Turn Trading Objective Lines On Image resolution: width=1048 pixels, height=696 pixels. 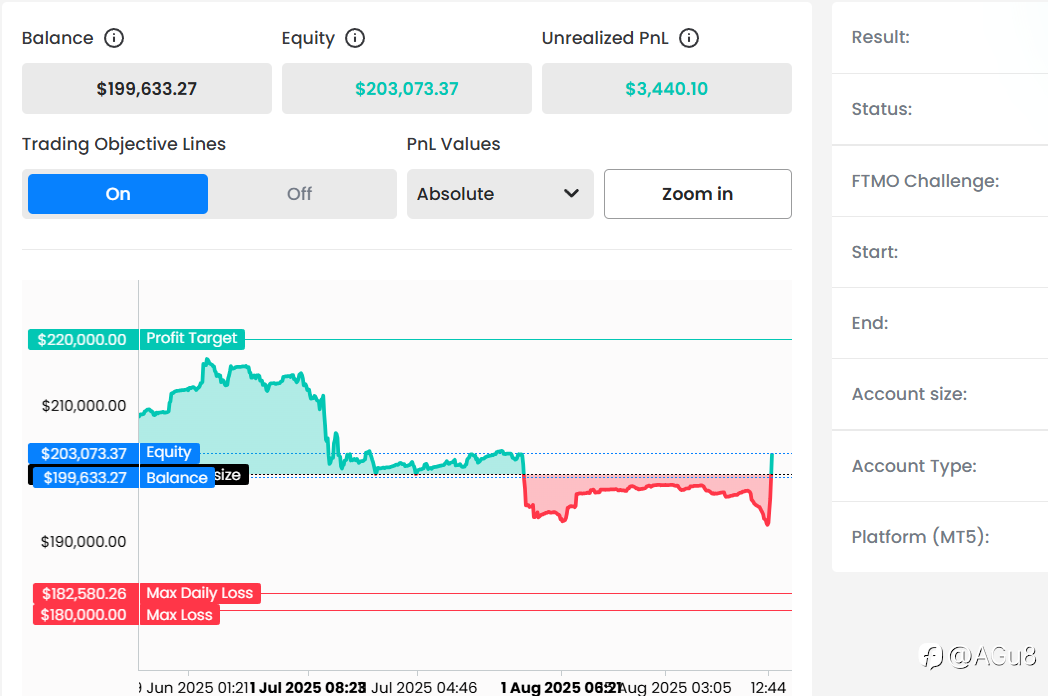point(118,194)
